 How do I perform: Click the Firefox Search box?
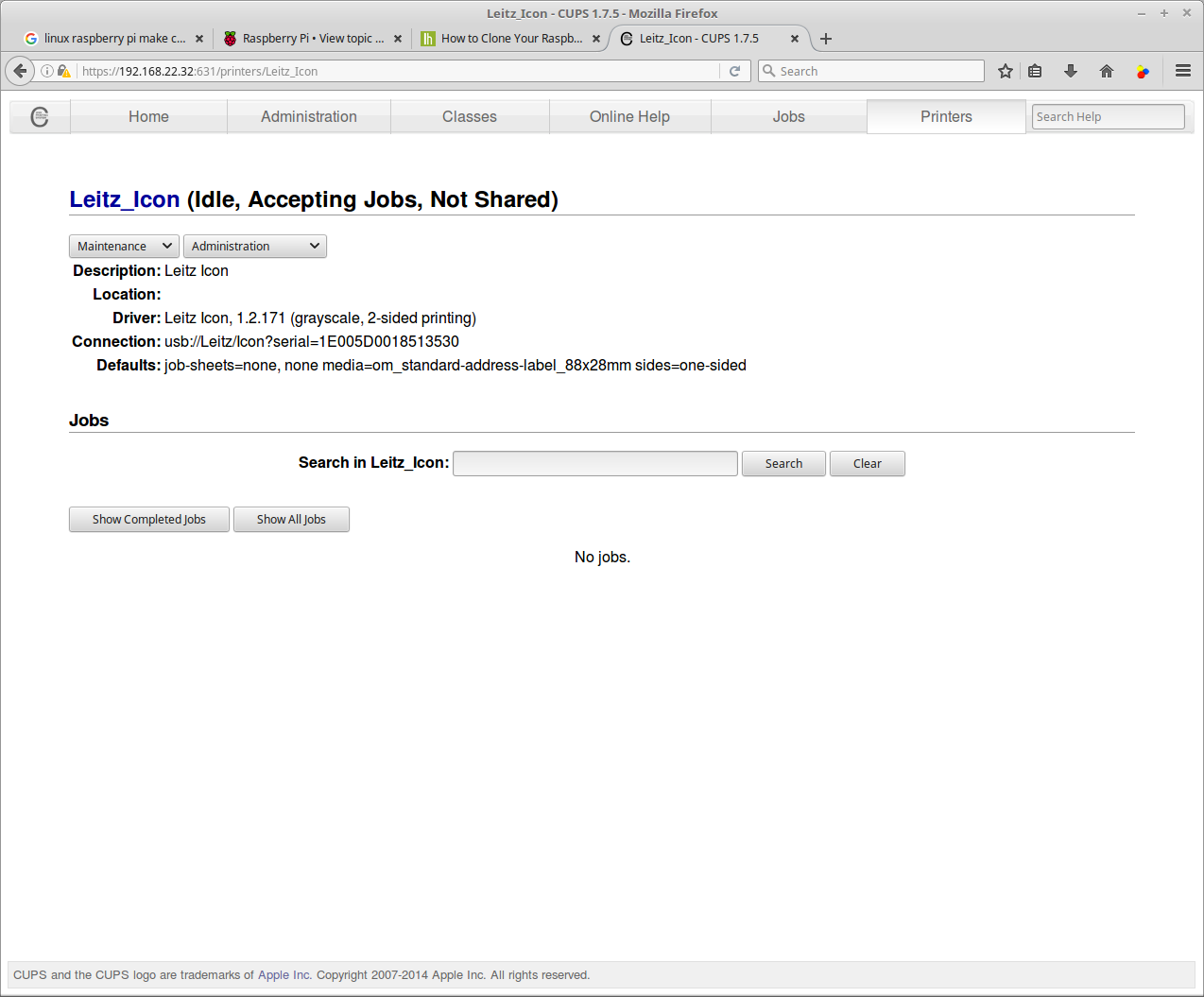(x=870, y=71)
